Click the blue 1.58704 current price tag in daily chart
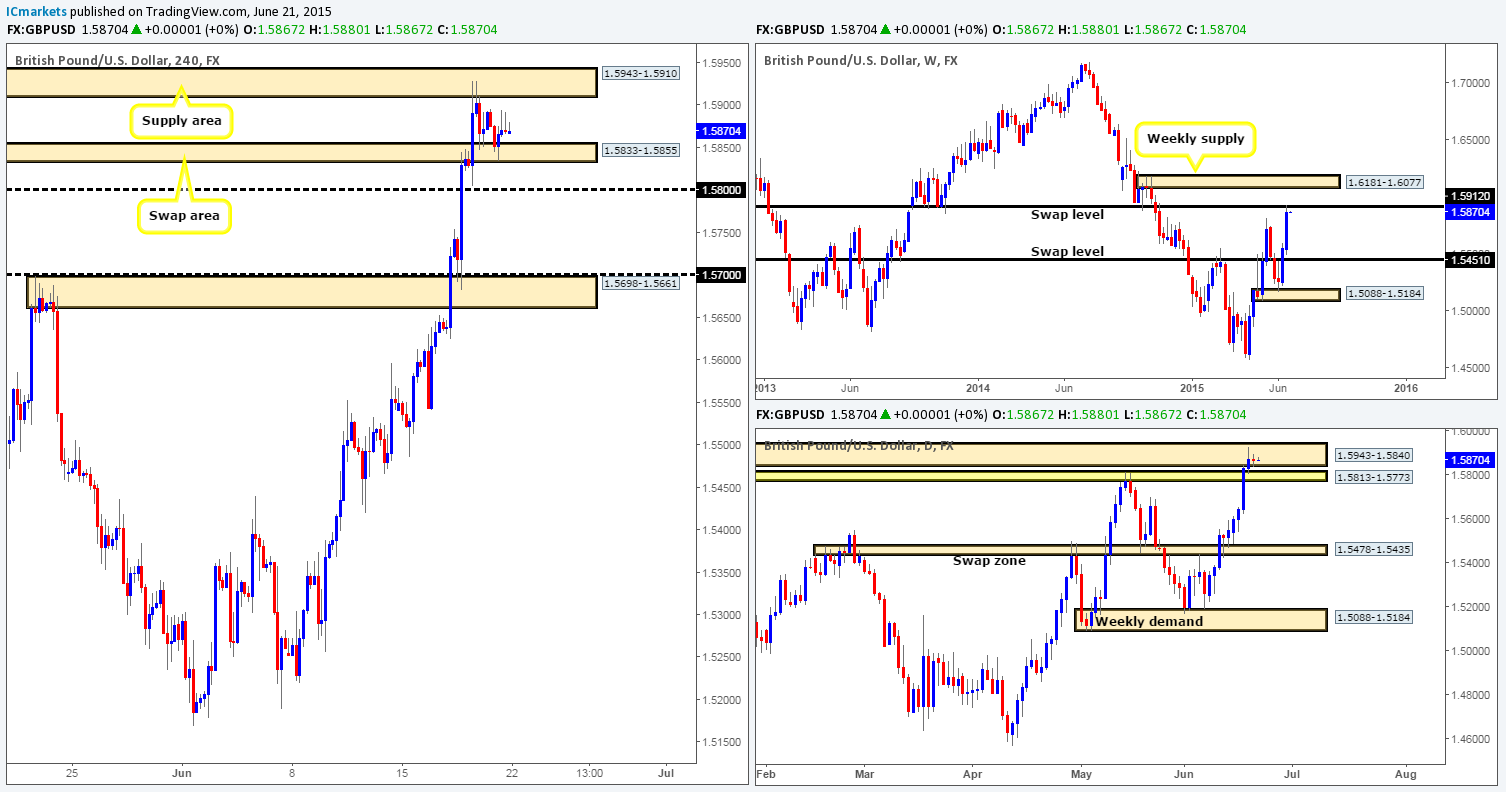 1472,460
